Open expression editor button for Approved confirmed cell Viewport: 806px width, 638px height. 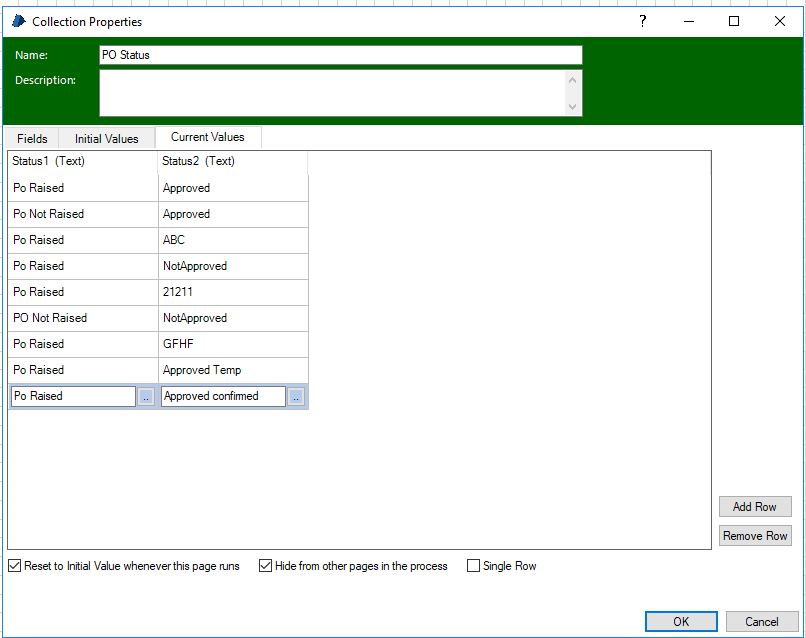[x=296, y=397]
